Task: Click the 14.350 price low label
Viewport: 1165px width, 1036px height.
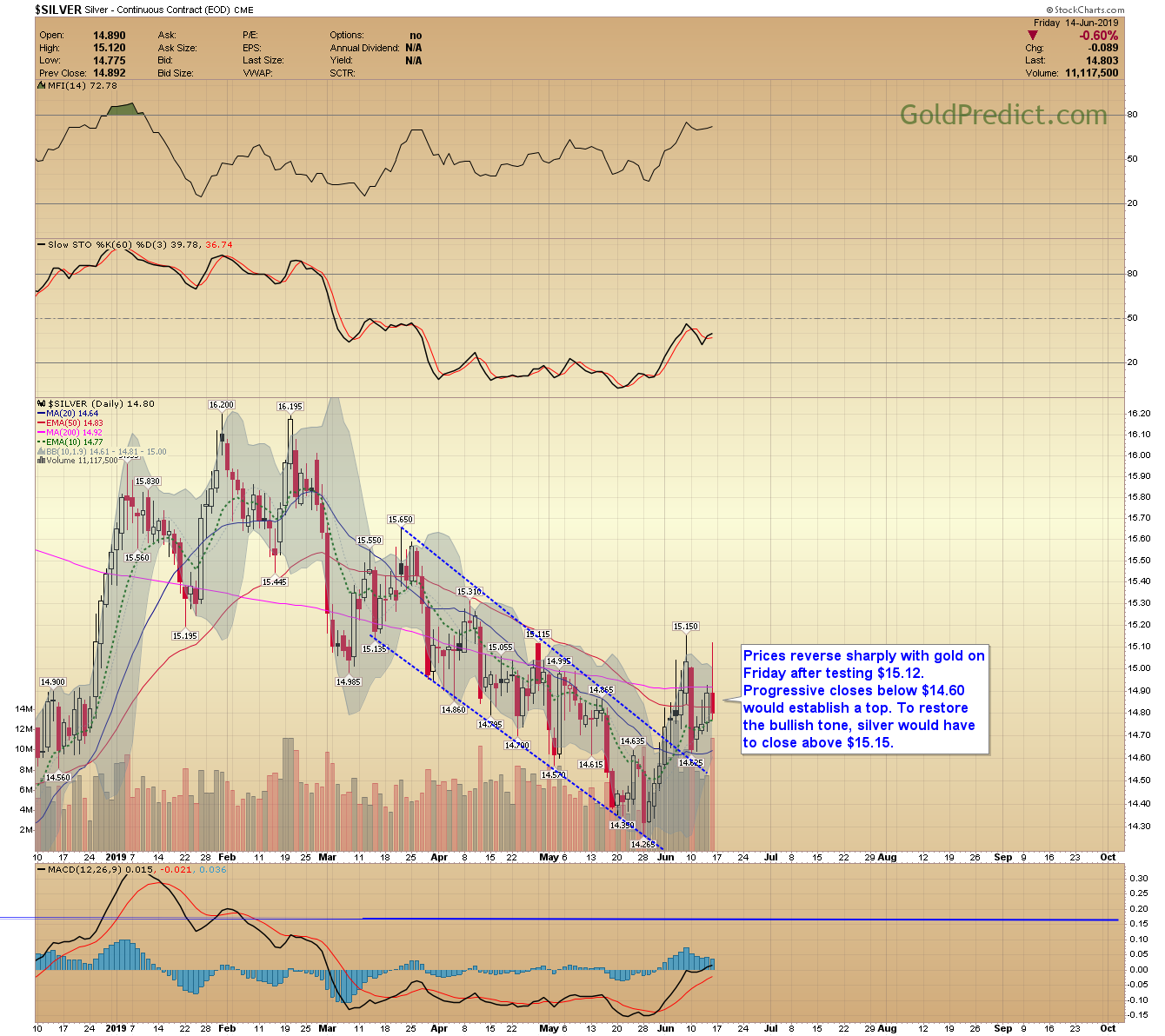Action: pyautogui.click(x=622, y=826)
